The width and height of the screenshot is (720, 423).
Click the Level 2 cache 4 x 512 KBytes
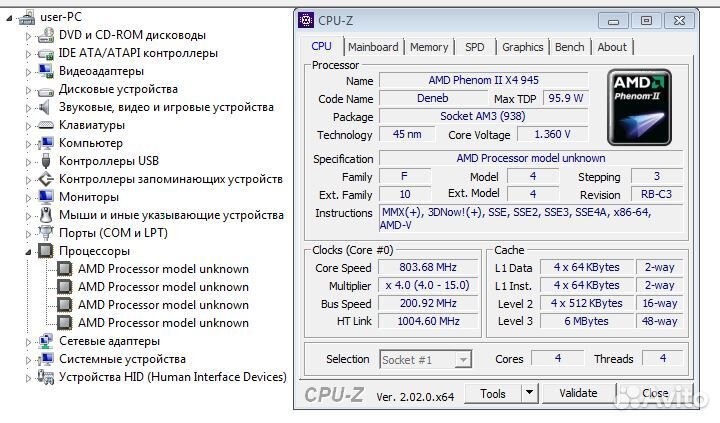coord(586,304)
